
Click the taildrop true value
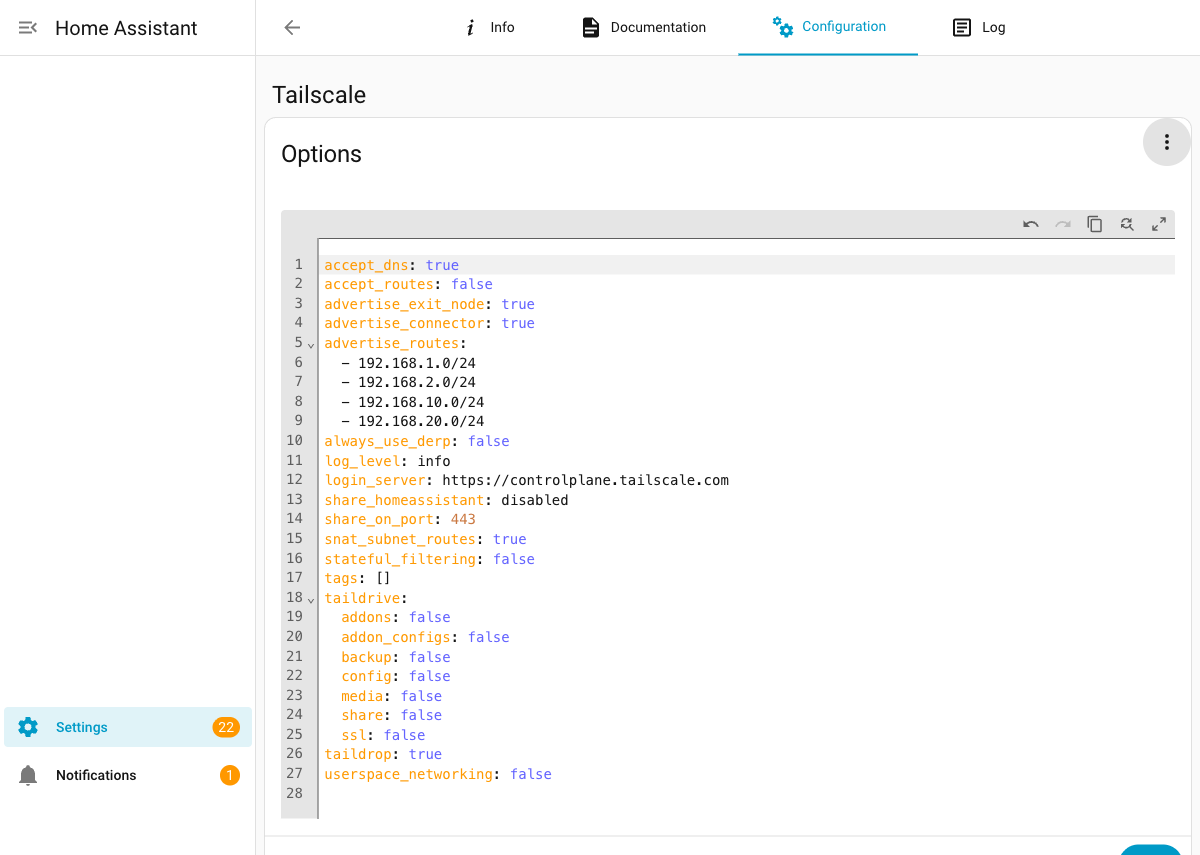426,754
